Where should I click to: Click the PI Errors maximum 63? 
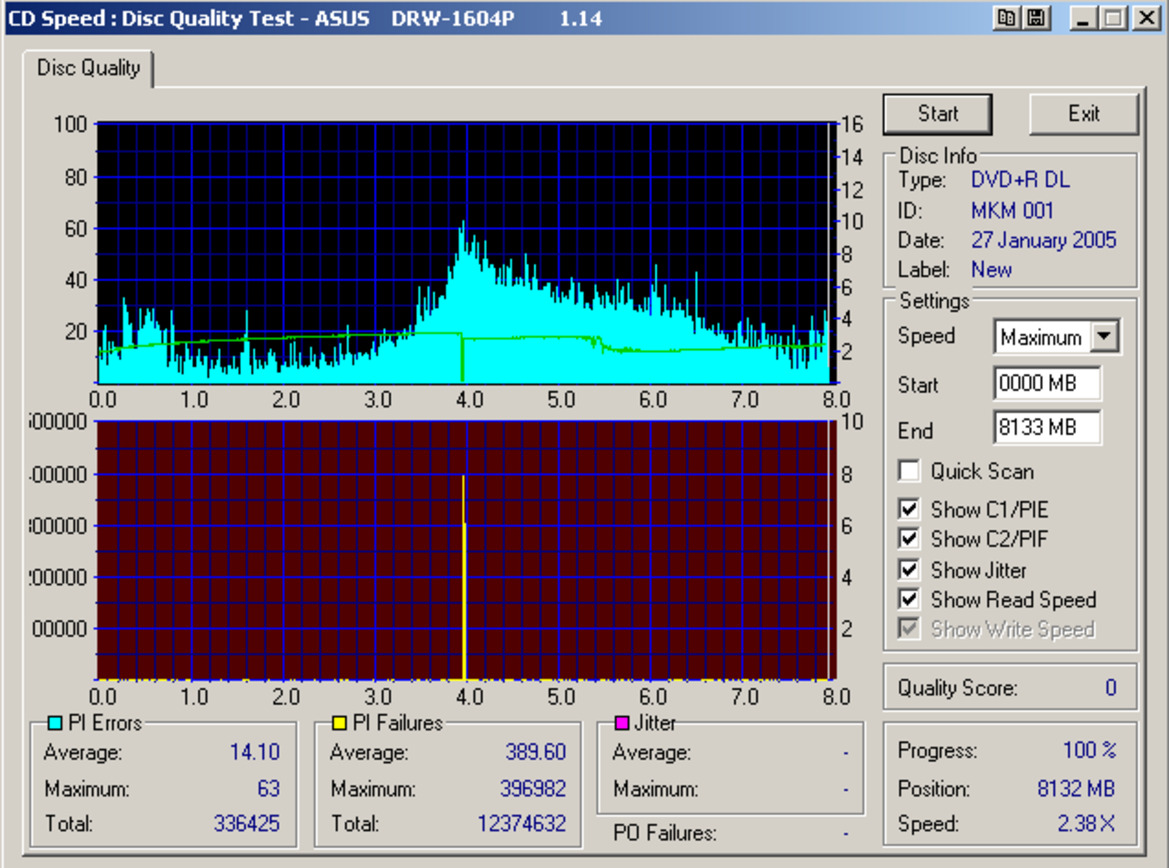tap(268, 788)
